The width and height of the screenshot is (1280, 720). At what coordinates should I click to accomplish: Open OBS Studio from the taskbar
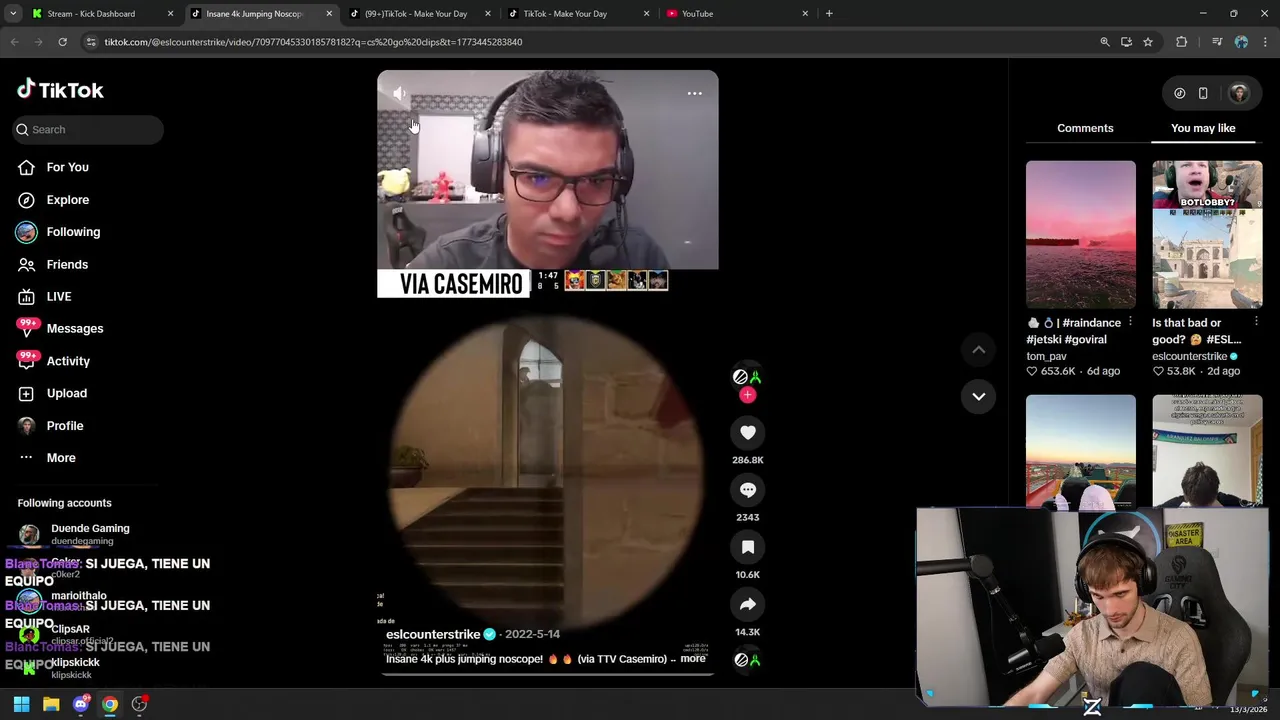click(x=139, y=705)
